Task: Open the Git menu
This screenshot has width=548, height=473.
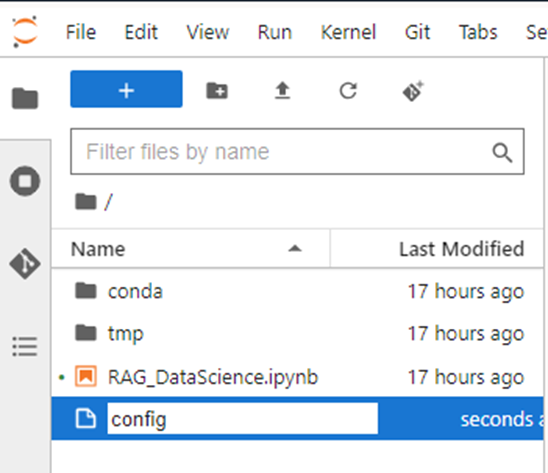Action: click(x=417, y=32)
